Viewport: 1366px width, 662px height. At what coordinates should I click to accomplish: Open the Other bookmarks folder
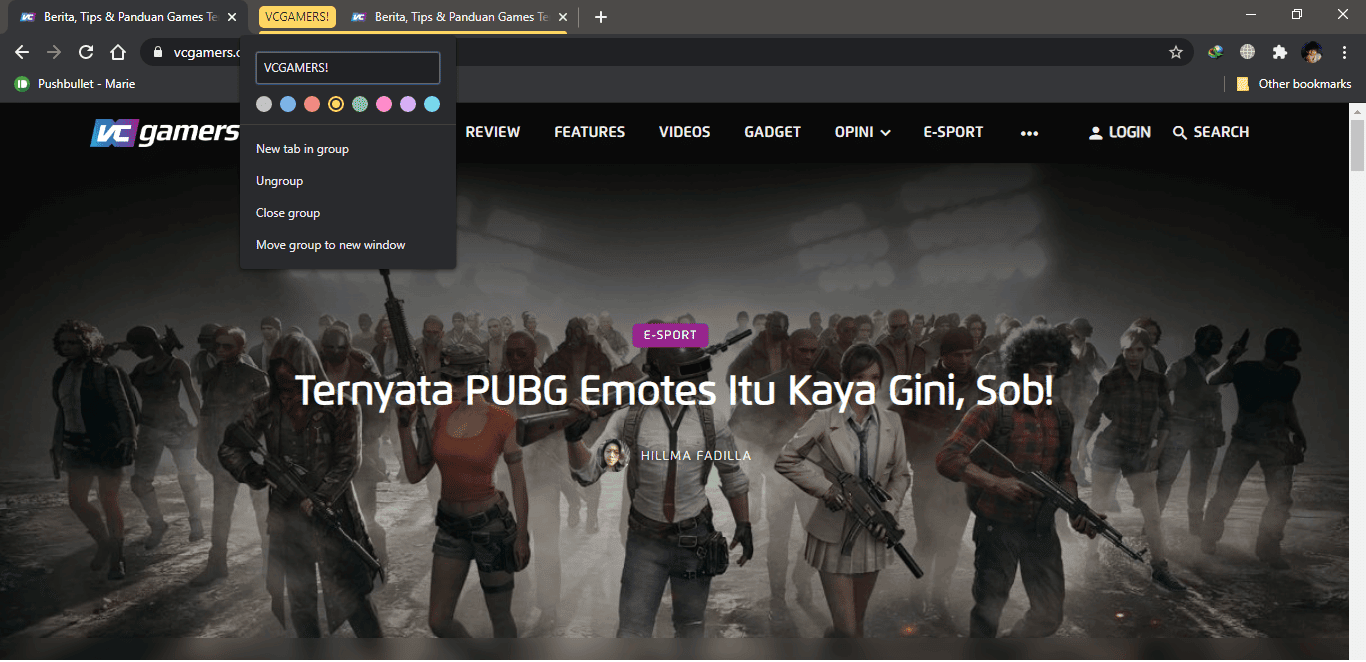coord(1294,84)
